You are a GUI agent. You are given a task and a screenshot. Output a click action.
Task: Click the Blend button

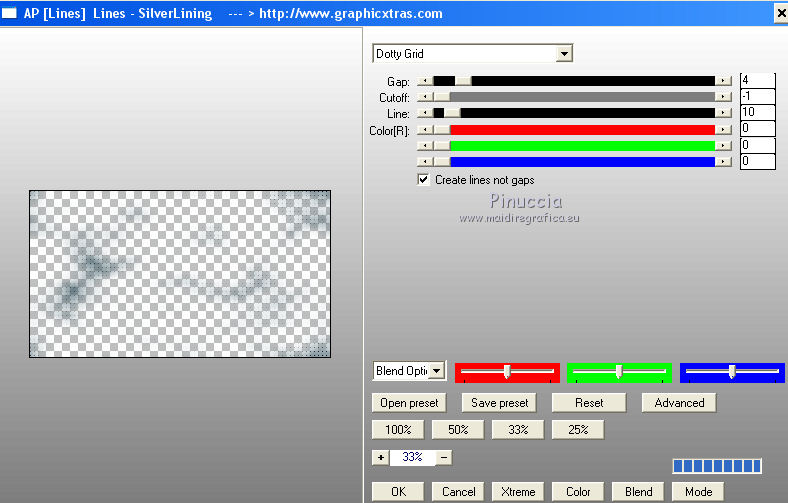pos(638,492)
